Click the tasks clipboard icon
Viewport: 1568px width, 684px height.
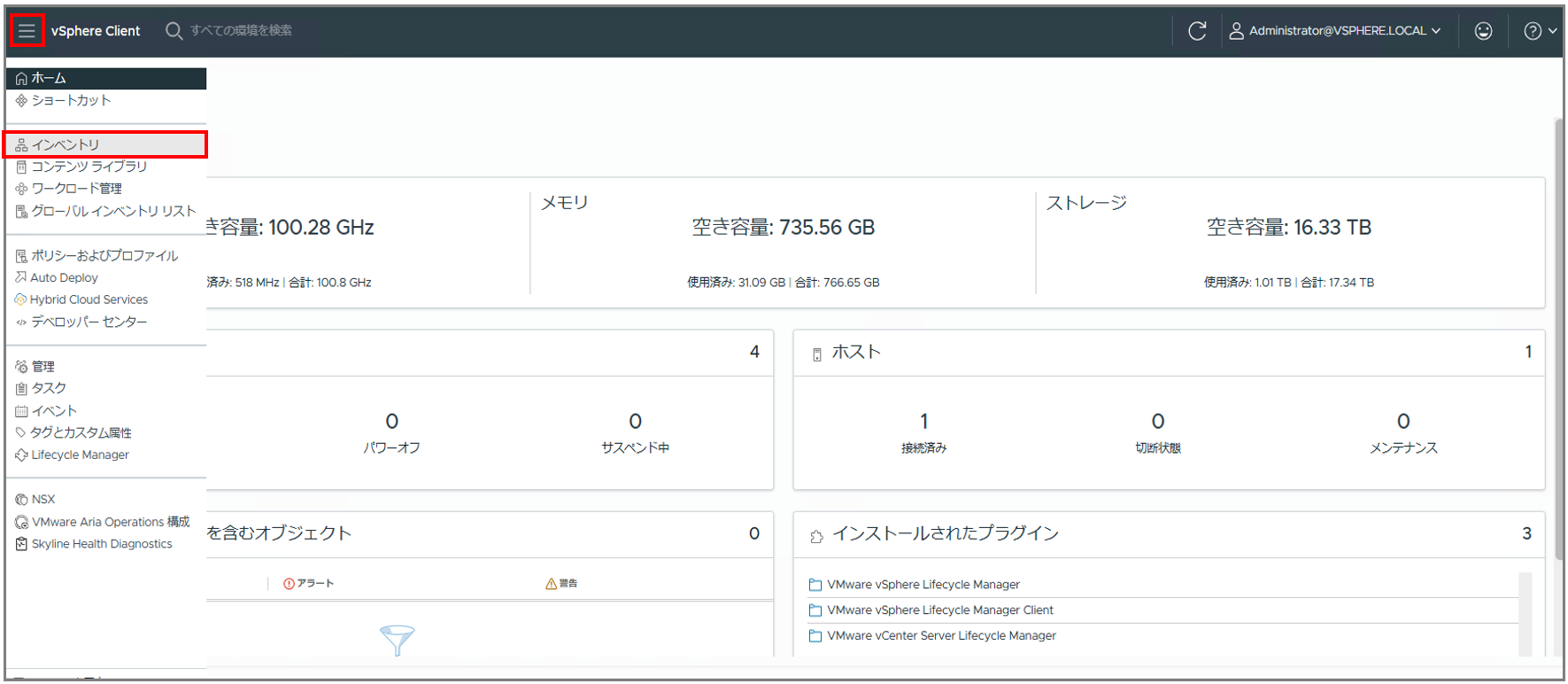[21, 389]
